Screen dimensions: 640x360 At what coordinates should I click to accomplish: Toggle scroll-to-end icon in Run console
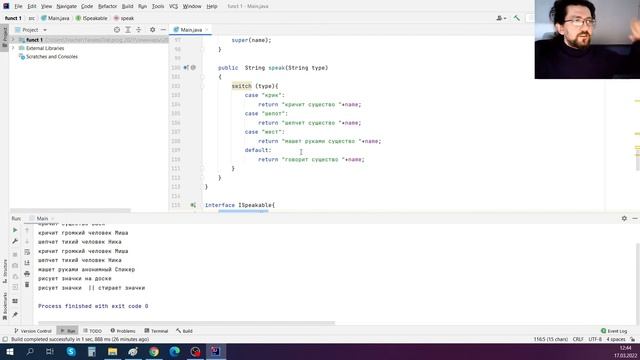click(x=27, y=263)
